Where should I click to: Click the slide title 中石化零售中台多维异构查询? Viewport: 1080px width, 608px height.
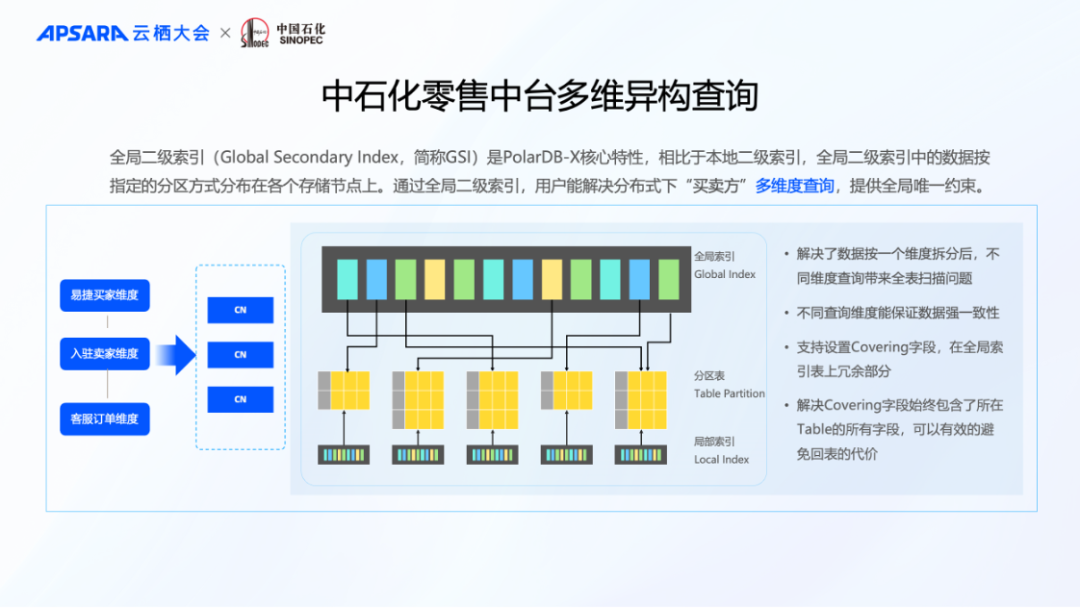click(x=539, y=96)
